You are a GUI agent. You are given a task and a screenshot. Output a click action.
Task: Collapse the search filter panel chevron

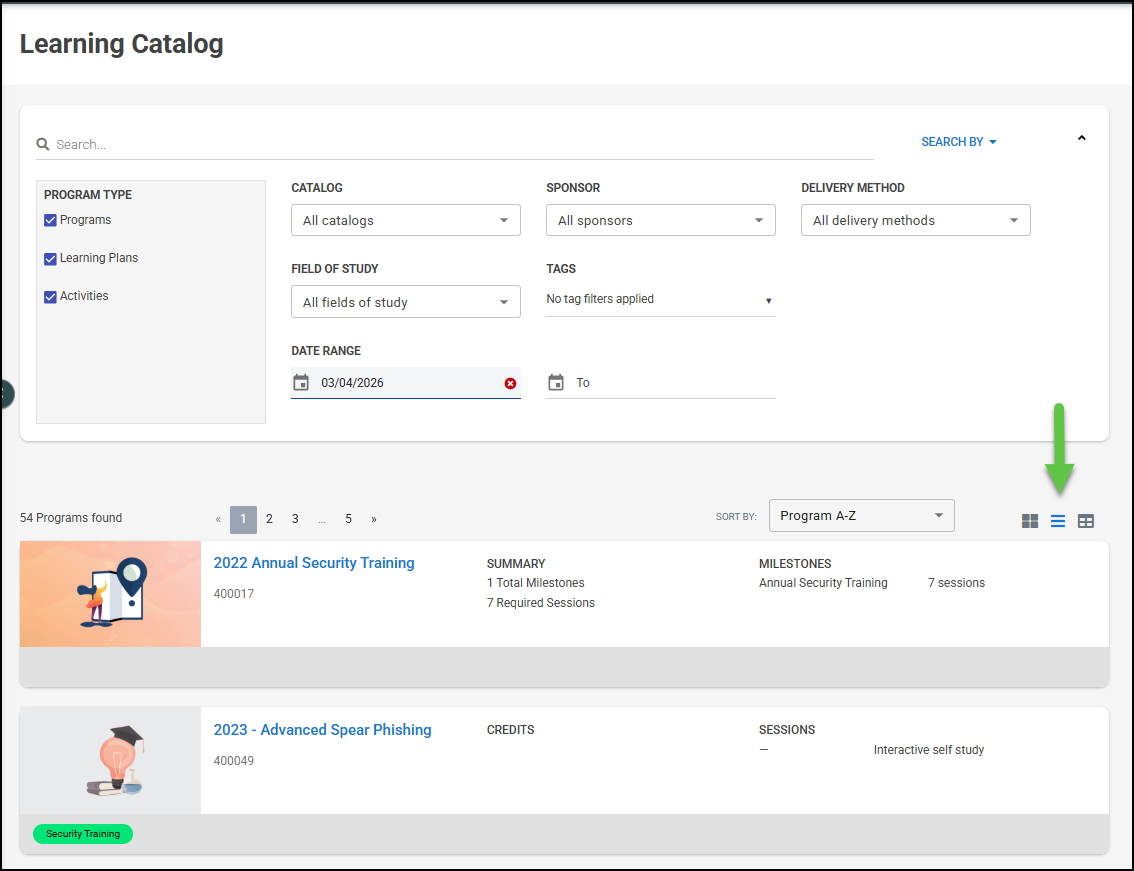pos(1081,138)
